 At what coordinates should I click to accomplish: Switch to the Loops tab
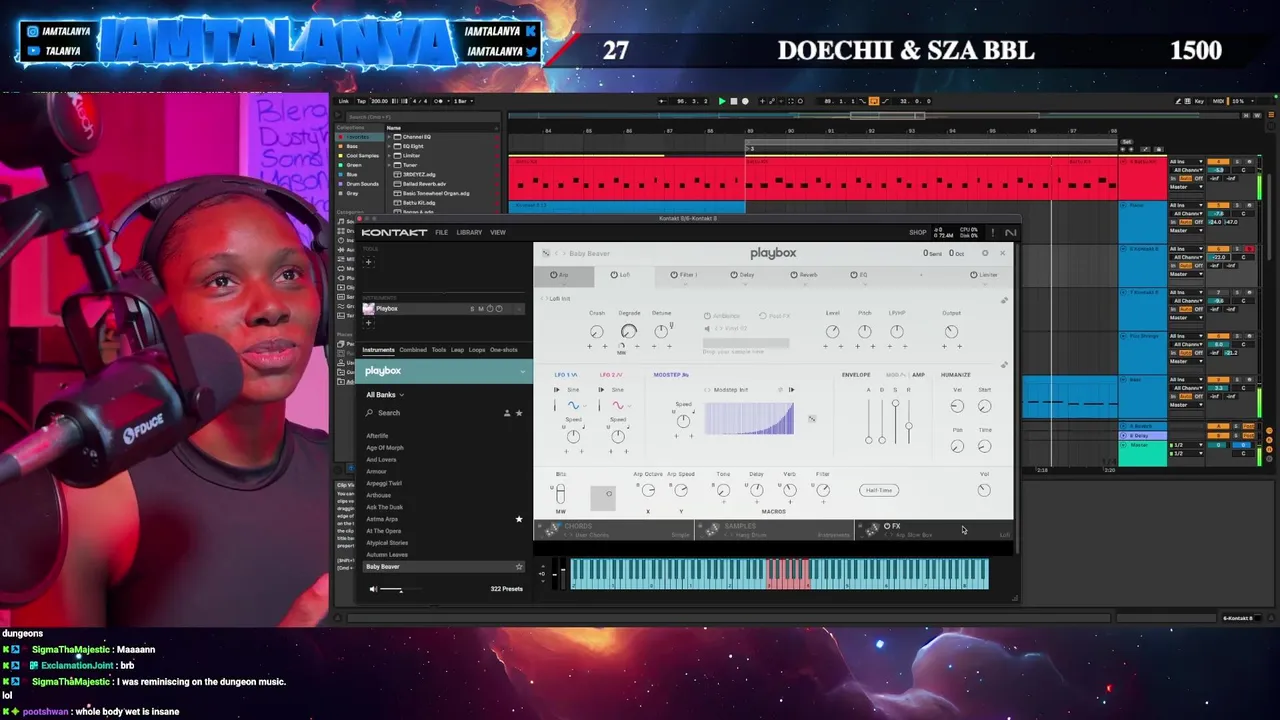[477, 350]
